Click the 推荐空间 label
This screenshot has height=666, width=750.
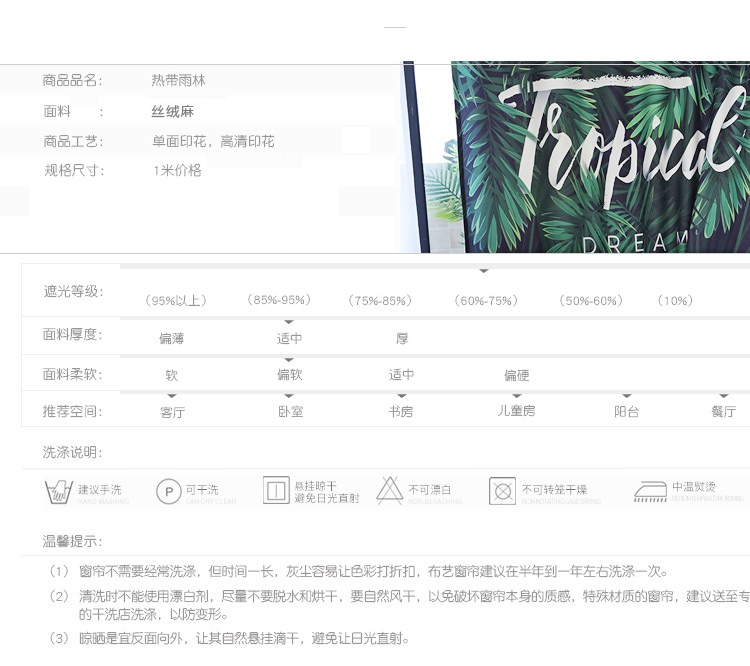pos(73,411)
